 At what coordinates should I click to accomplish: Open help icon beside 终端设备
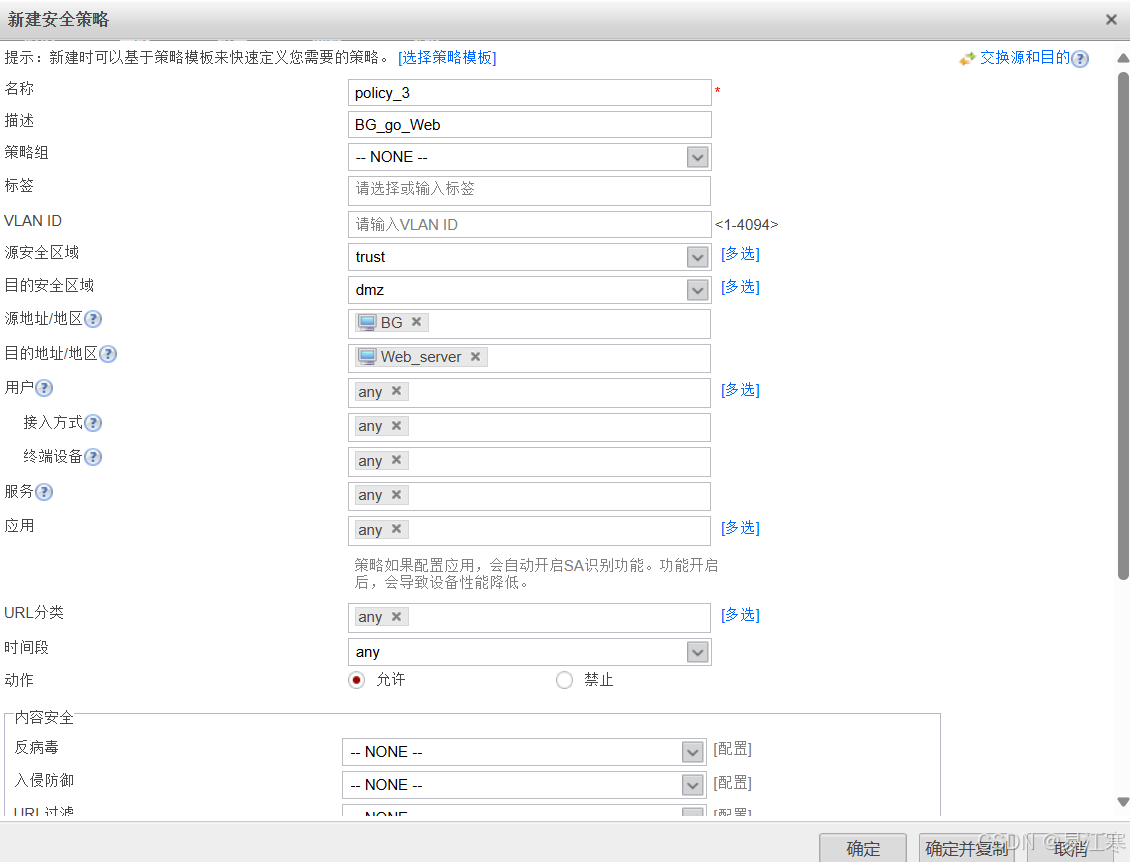pos(93,457)
